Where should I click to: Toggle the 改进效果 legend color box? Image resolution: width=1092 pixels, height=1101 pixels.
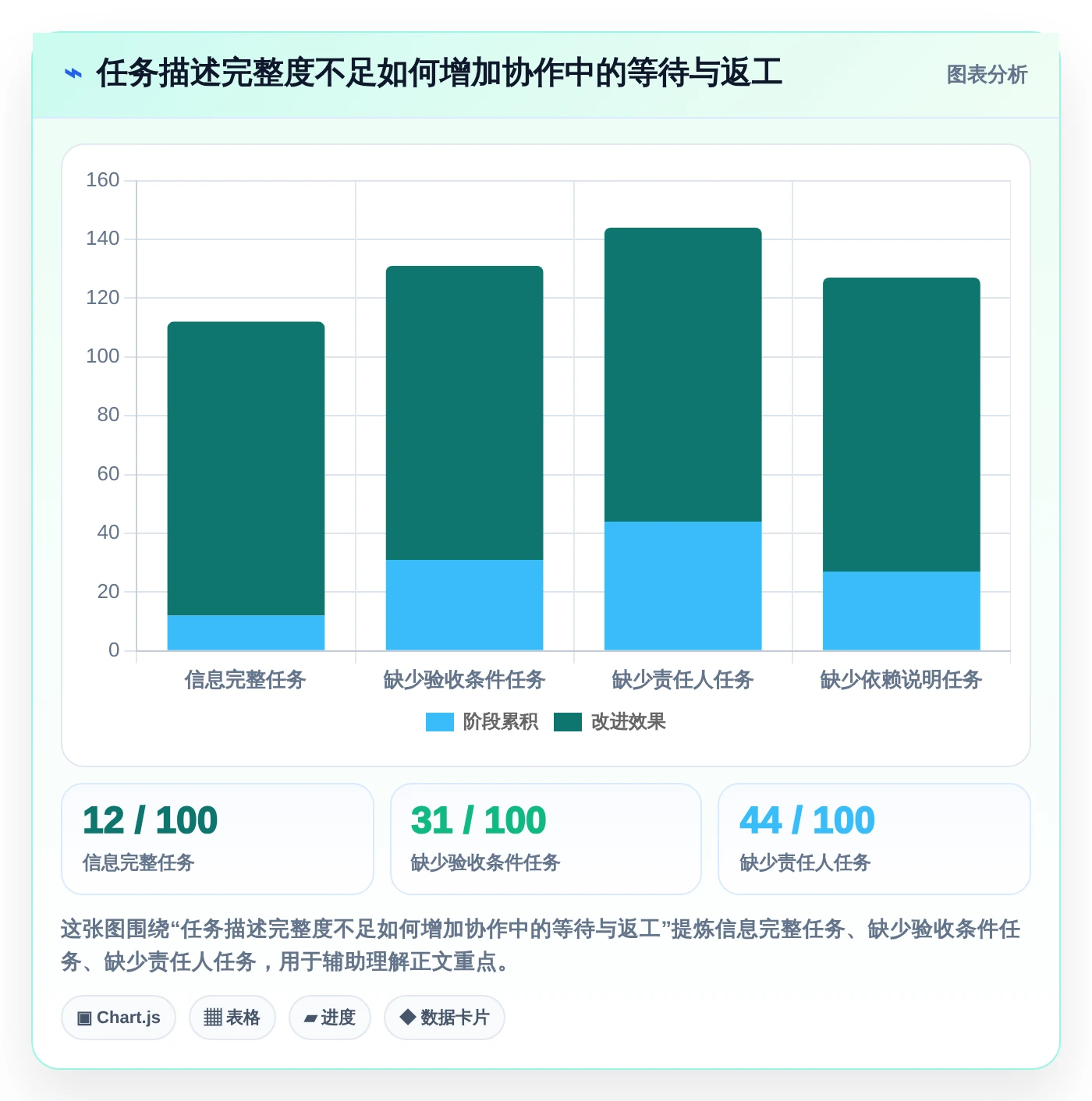[x=568, y=722]
